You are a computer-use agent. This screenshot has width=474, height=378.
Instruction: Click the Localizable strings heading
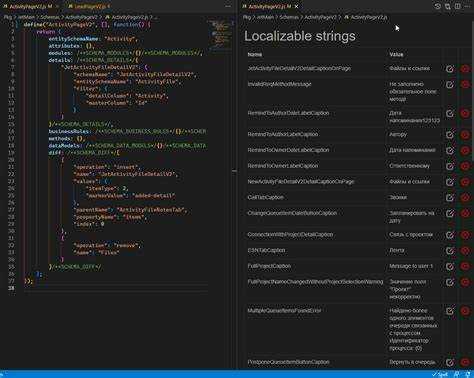coord(300,36)
